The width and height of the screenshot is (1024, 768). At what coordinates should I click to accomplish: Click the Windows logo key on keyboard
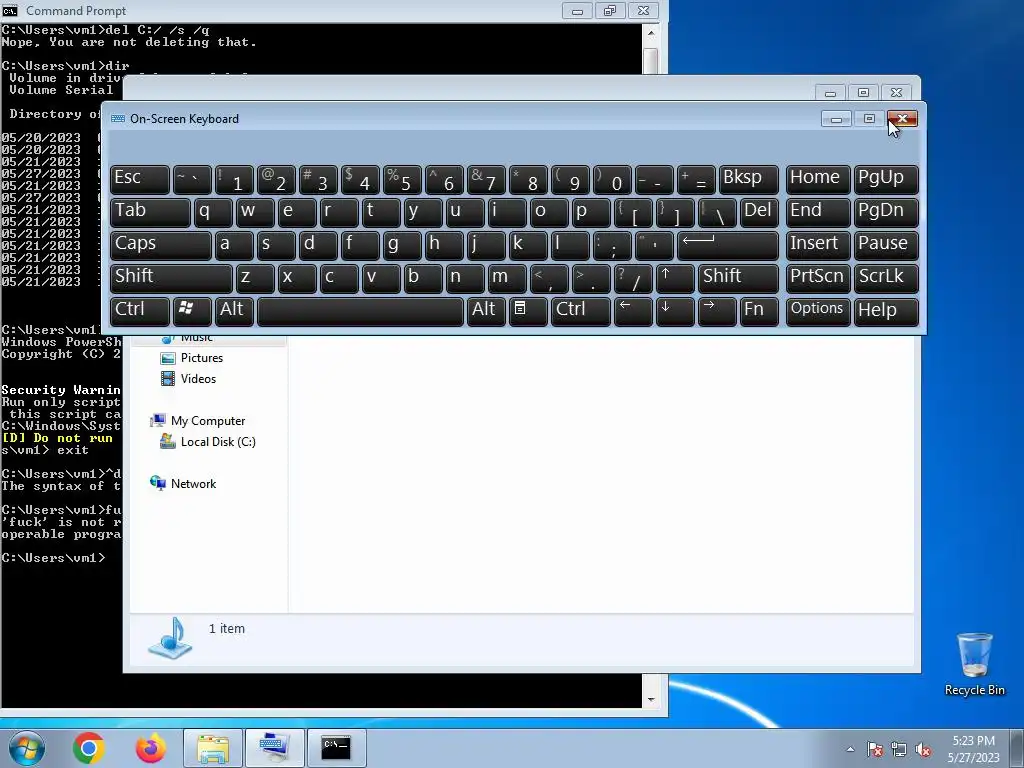(192, 311)
